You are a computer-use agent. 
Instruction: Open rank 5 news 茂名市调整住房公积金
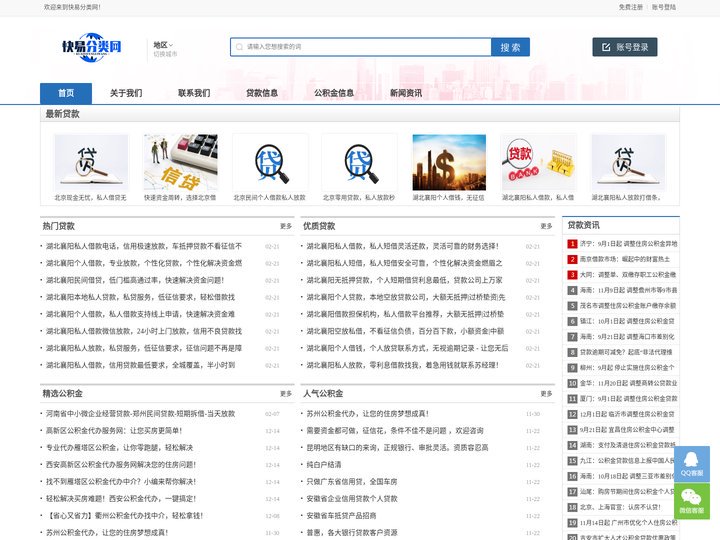click(x=628, y=306)
